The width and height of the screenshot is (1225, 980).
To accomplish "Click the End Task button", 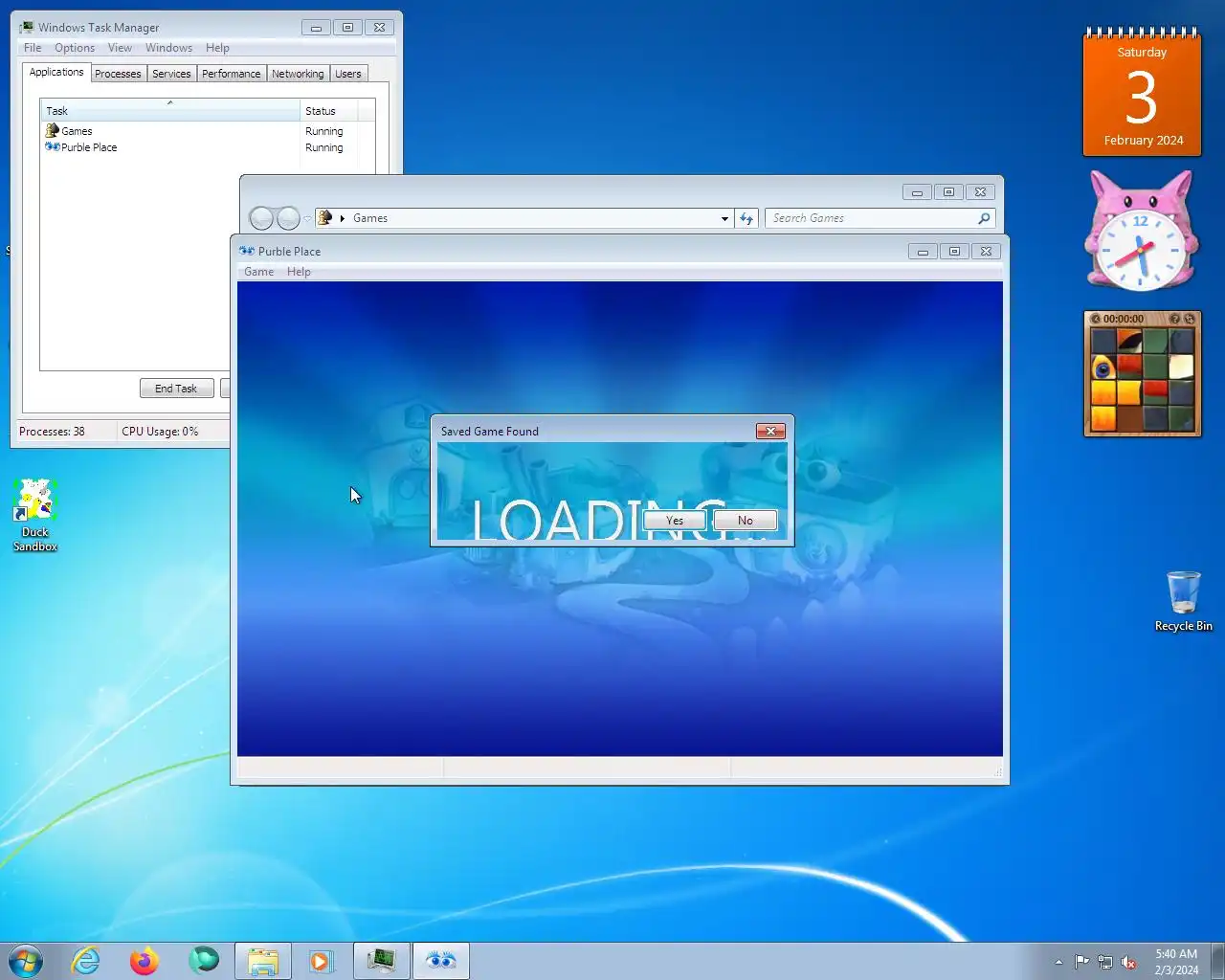I will [176, 389].
